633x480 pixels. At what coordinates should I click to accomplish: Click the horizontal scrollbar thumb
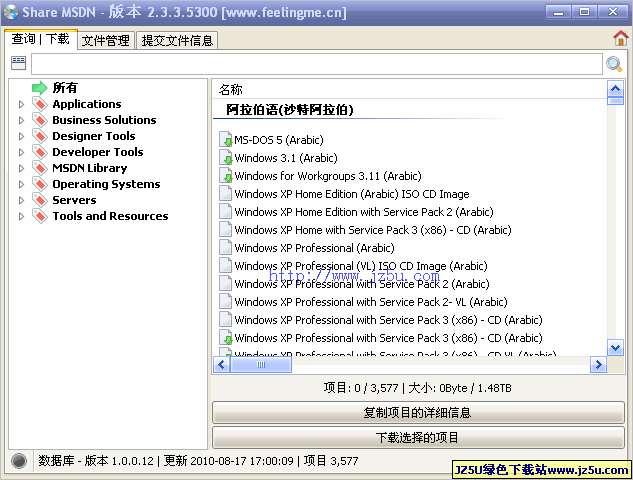point(261,365)
